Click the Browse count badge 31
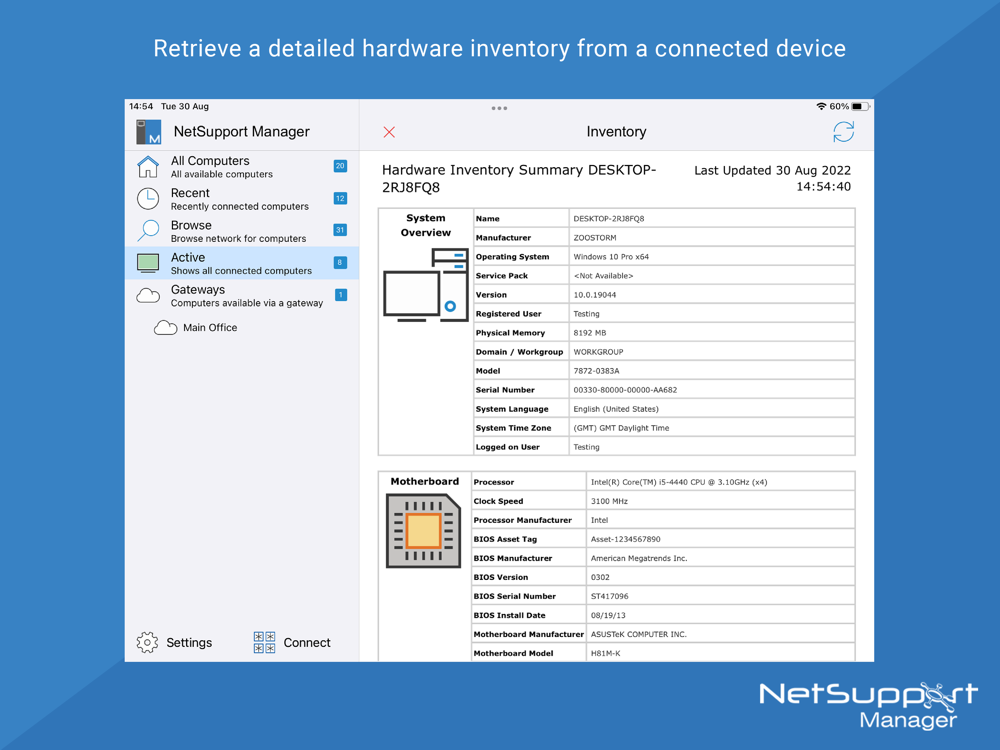 click(x=340, y=230)
